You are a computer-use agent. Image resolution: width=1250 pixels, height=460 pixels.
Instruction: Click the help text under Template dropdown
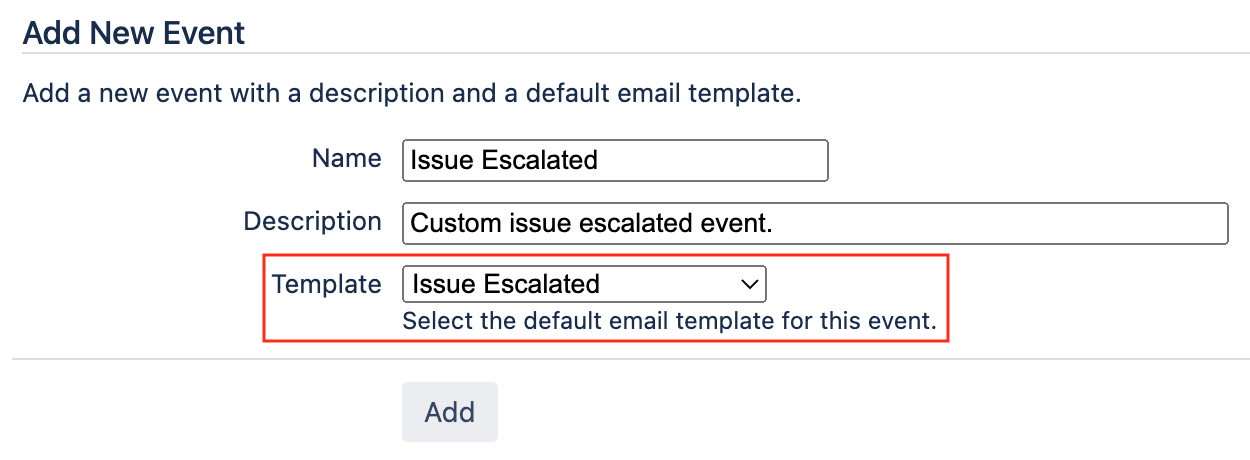tap(669, 322)
